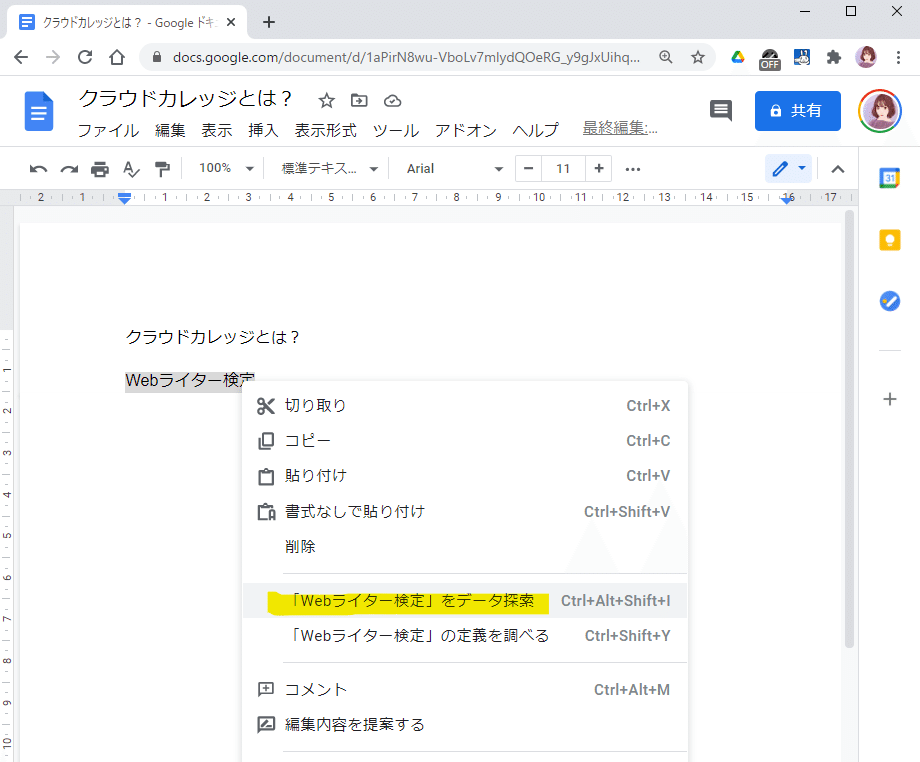Click the Redo icon in the toolbar
This screenshot has height=762, width=920.
68,168
